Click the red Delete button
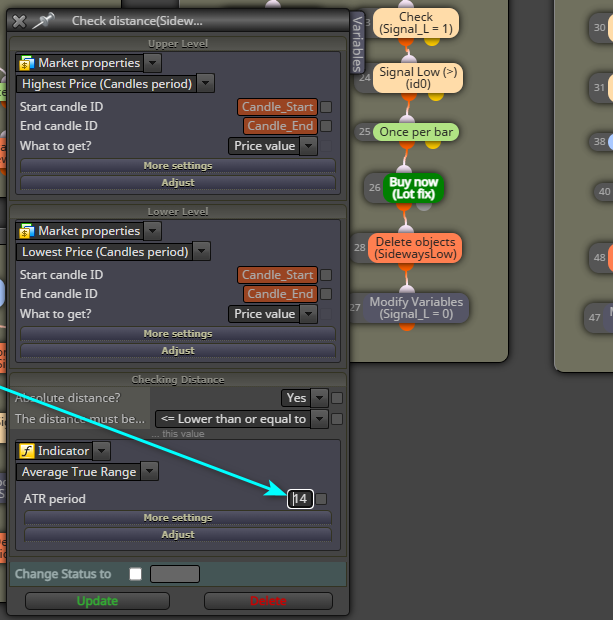The height and width of the screenshot is (620, 613). [268, 601]
